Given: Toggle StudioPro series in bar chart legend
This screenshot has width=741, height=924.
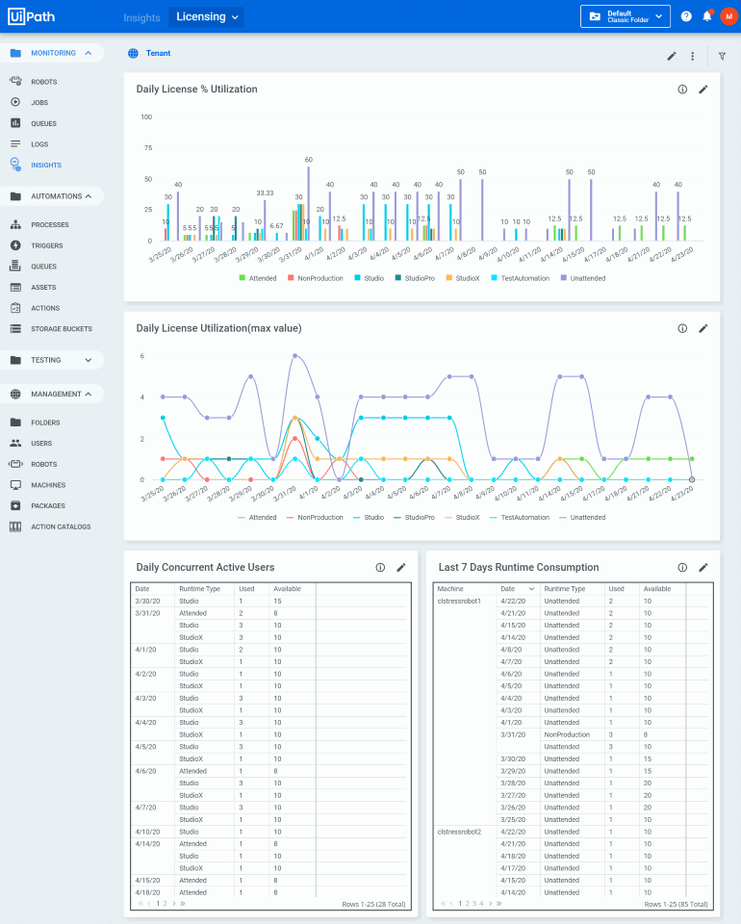Looking at the screenshot, I should click(x=415, y=278).
